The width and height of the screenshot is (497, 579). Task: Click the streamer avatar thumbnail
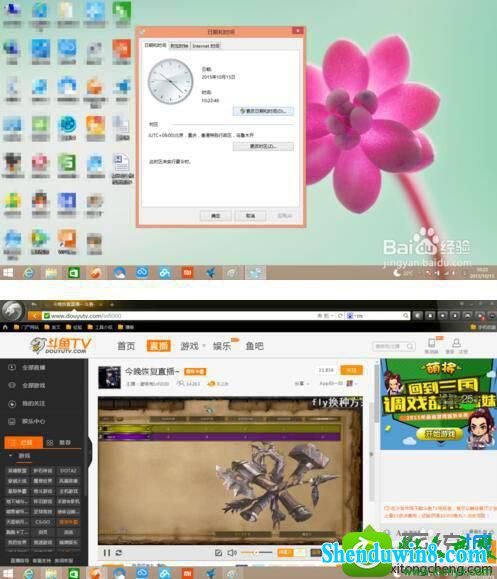109,377
